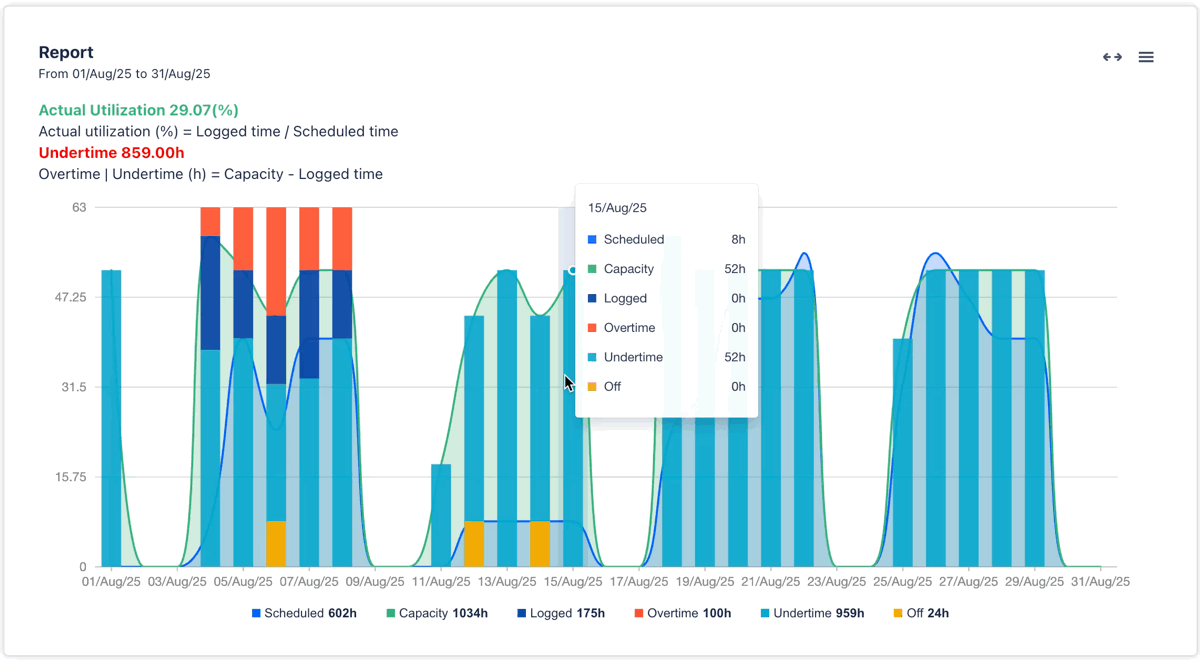Click the red Undertime 859.00h text
The image size is (1200, 667).
111,153
